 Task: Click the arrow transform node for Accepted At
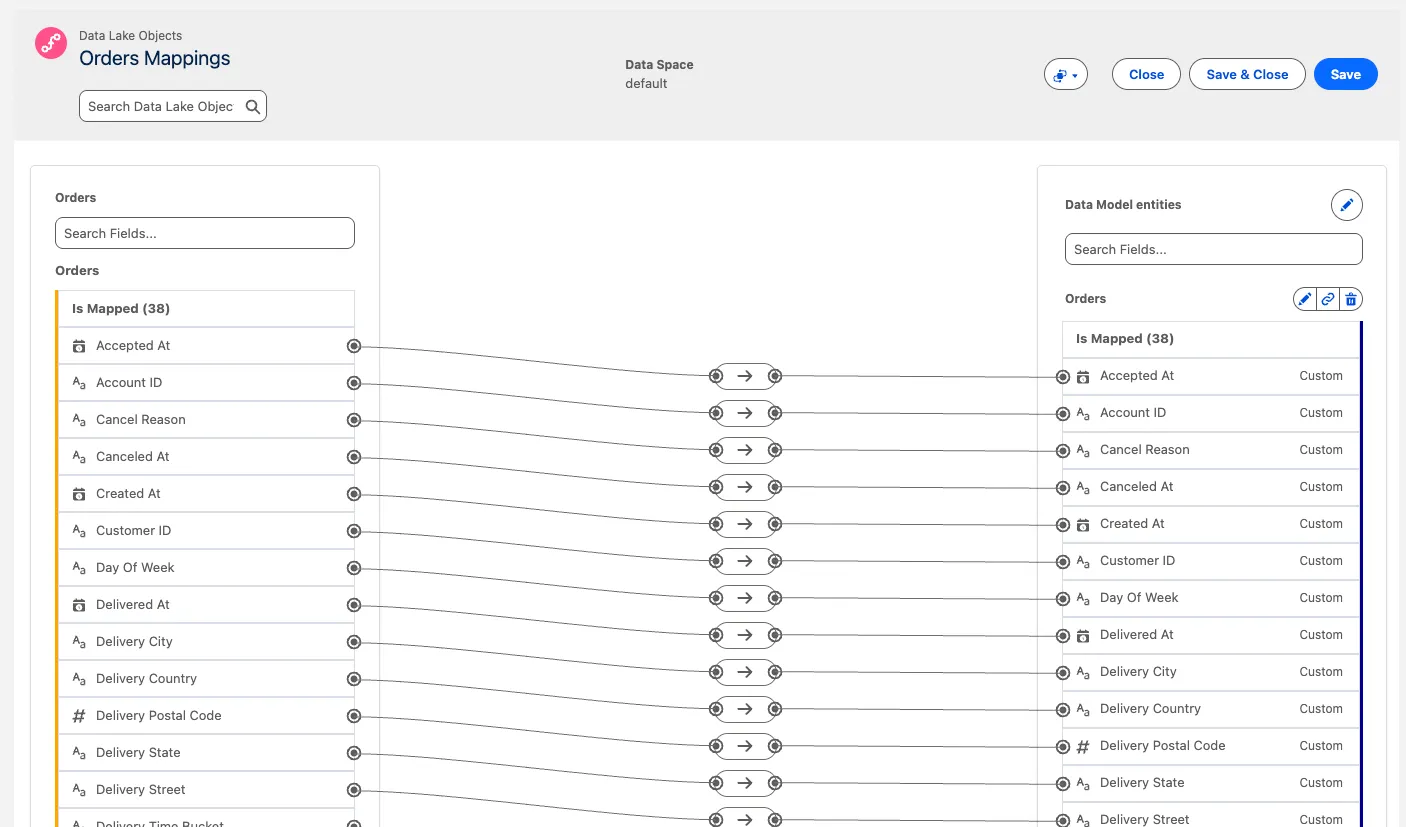pyautogui.click(x=744, y=376)
